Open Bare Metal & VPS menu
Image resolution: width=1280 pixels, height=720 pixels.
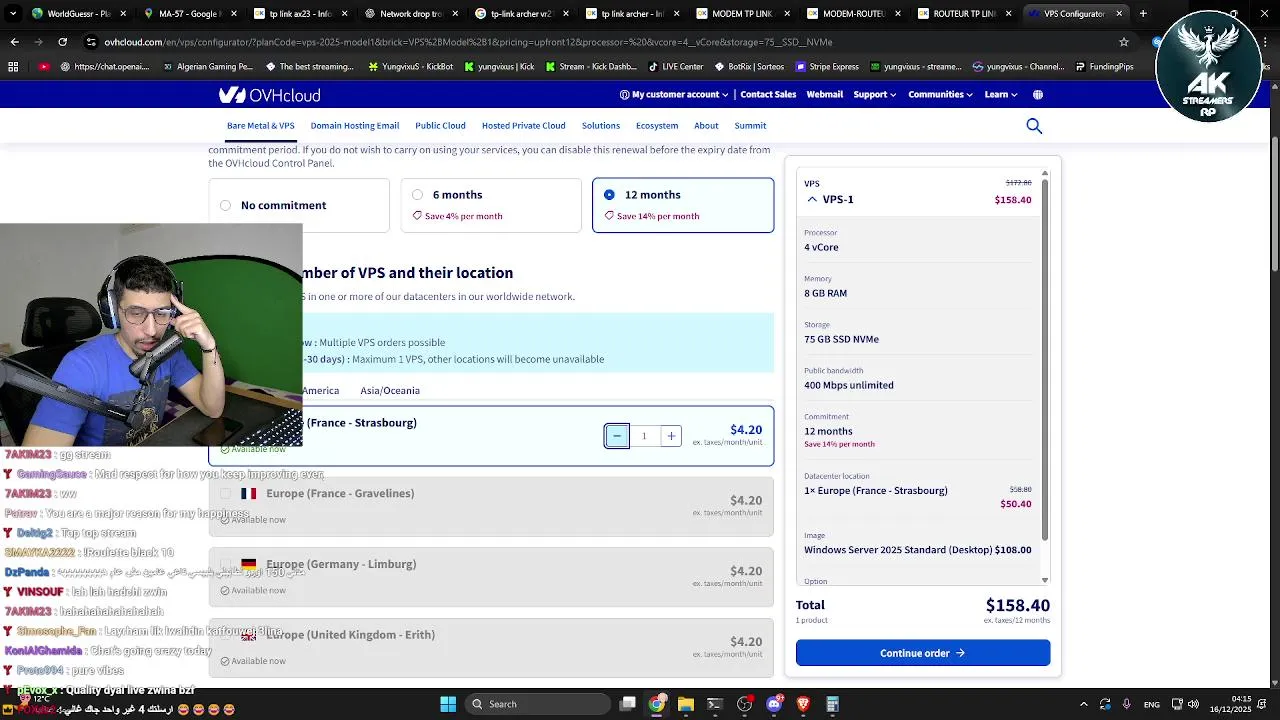click(x=260, y=126)
